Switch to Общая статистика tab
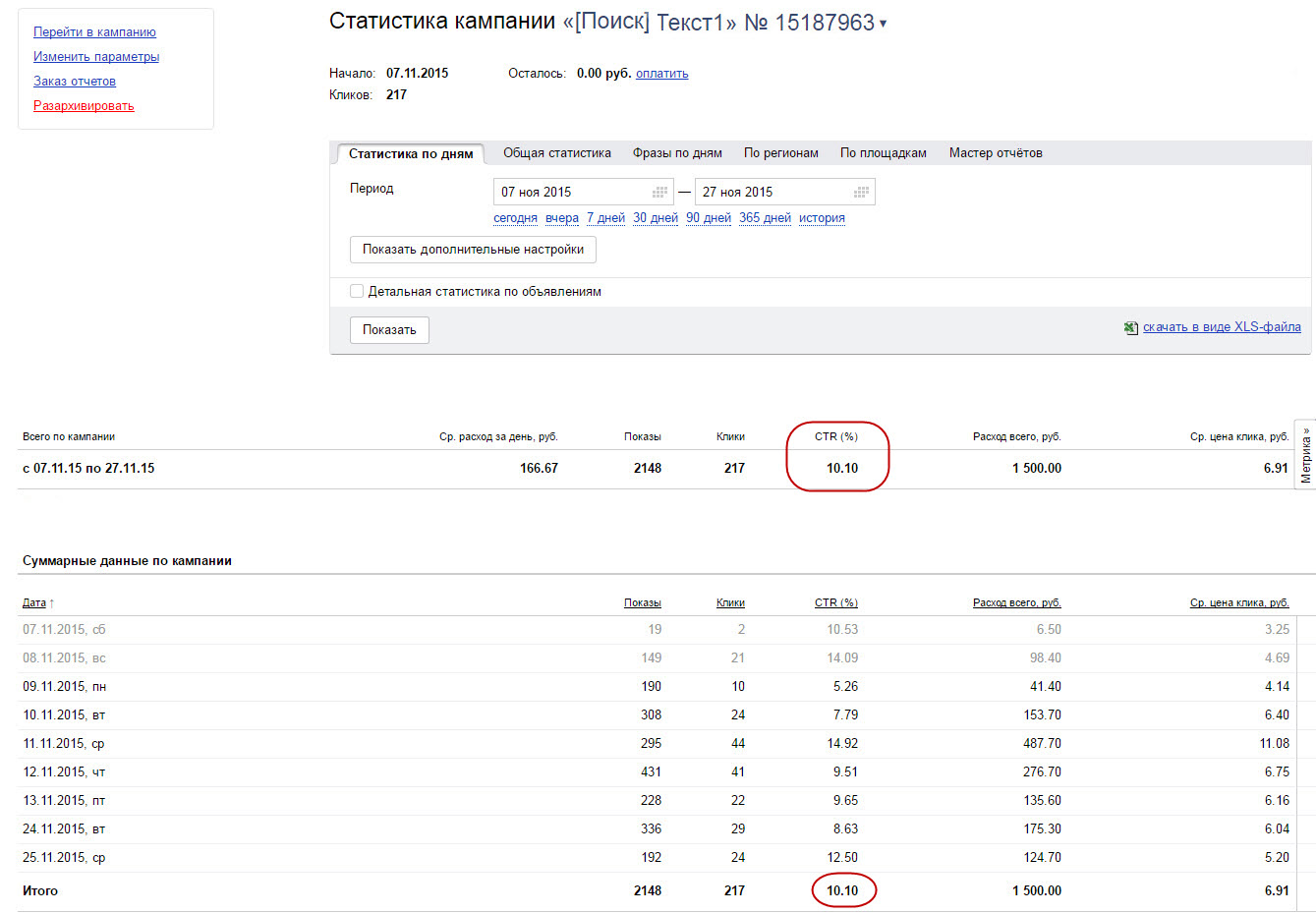The image size is (1316, 913). tap(557, 153)
